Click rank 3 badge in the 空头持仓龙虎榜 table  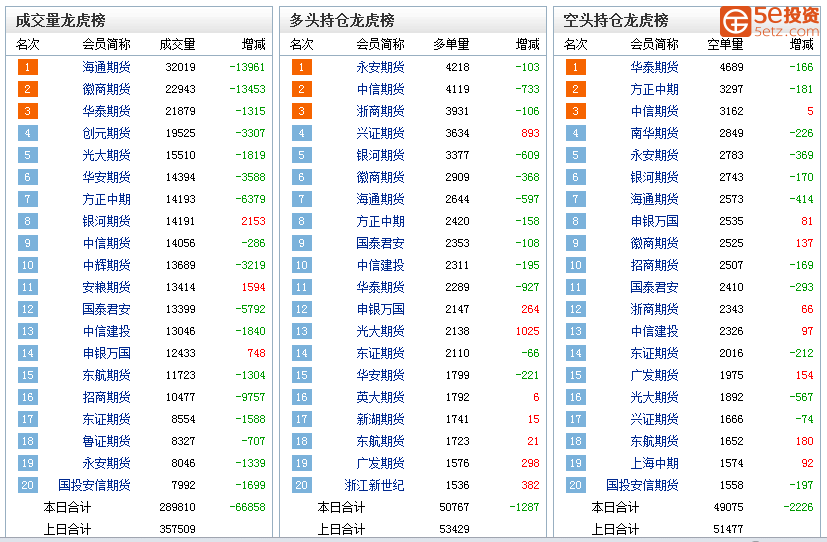click(575, 111)
